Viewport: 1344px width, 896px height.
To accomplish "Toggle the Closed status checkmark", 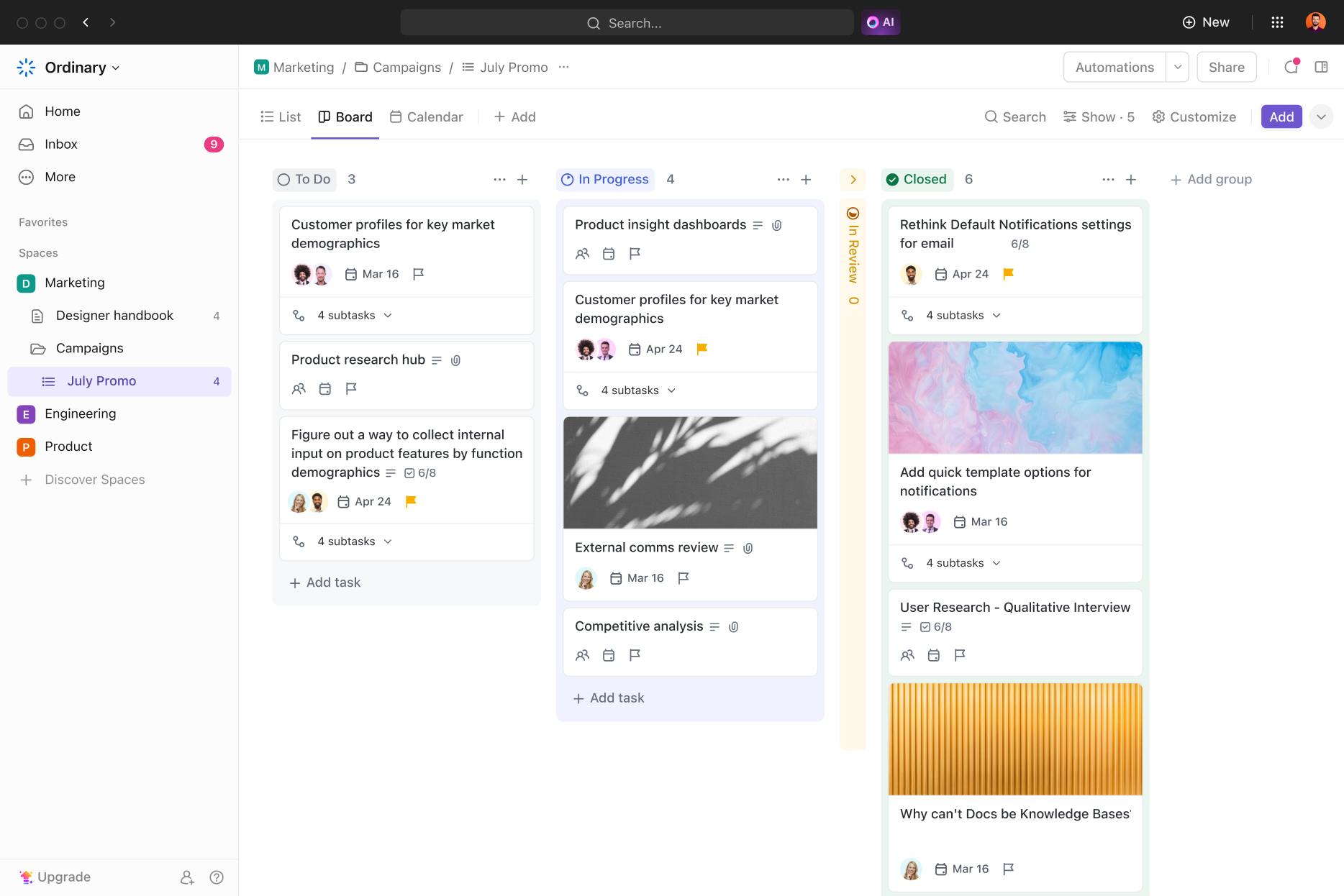I will coord(892,180).
